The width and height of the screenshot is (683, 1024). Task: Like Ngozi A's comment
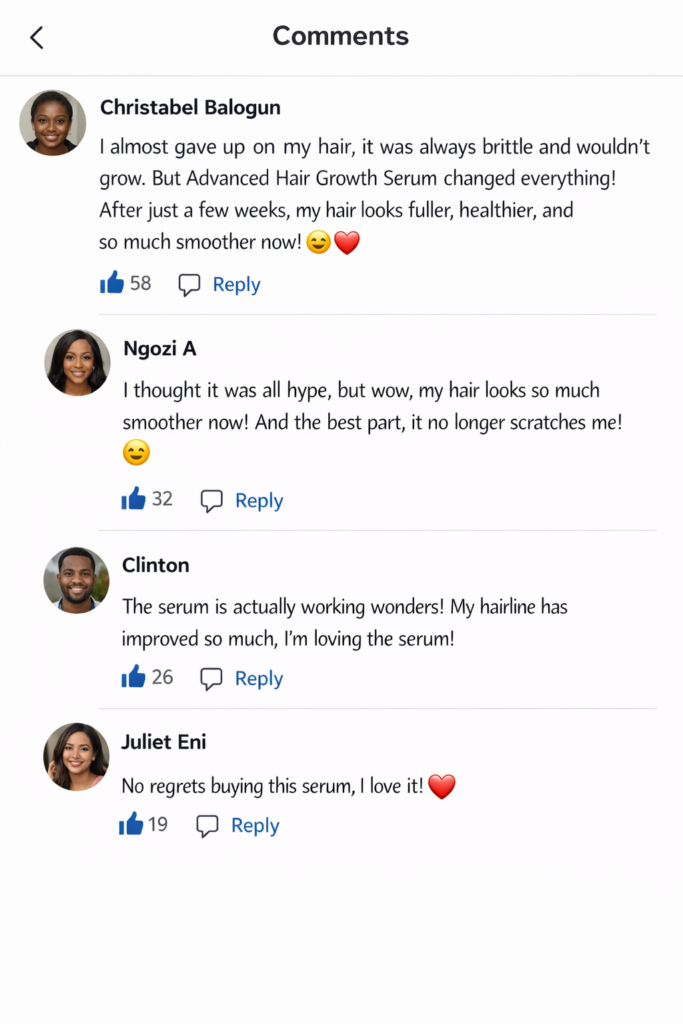[x=134, y=499]
